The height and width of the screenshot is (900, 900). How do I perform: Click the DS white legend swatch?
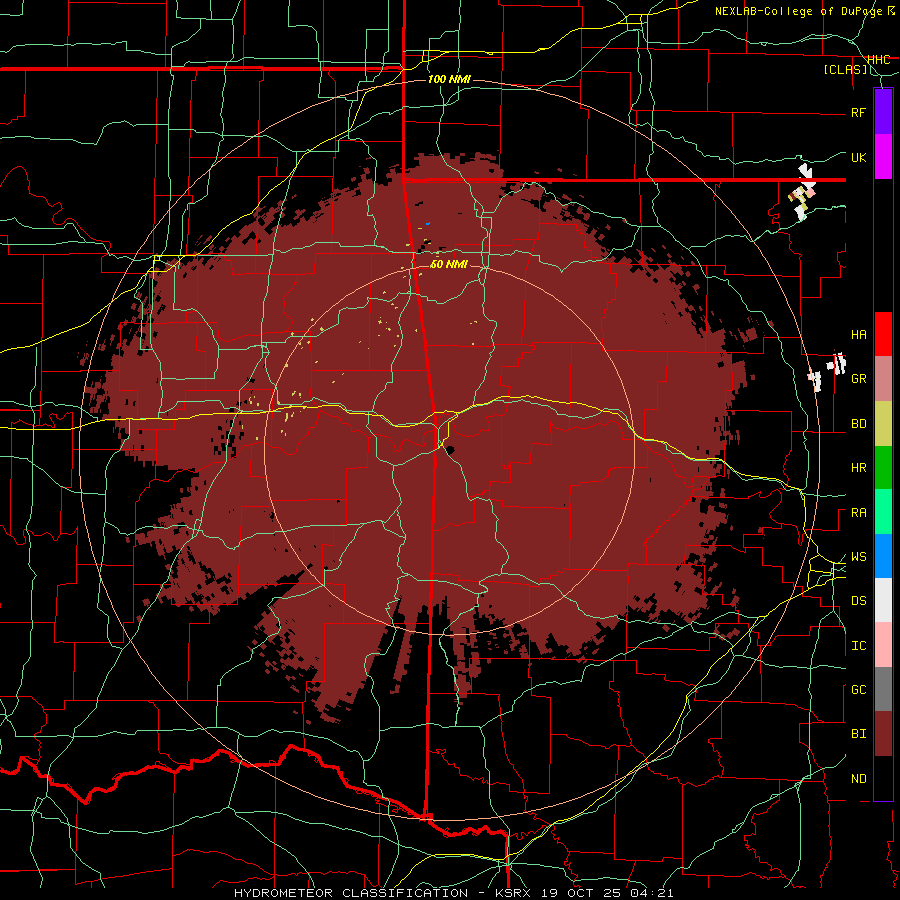tap(883, 600)
